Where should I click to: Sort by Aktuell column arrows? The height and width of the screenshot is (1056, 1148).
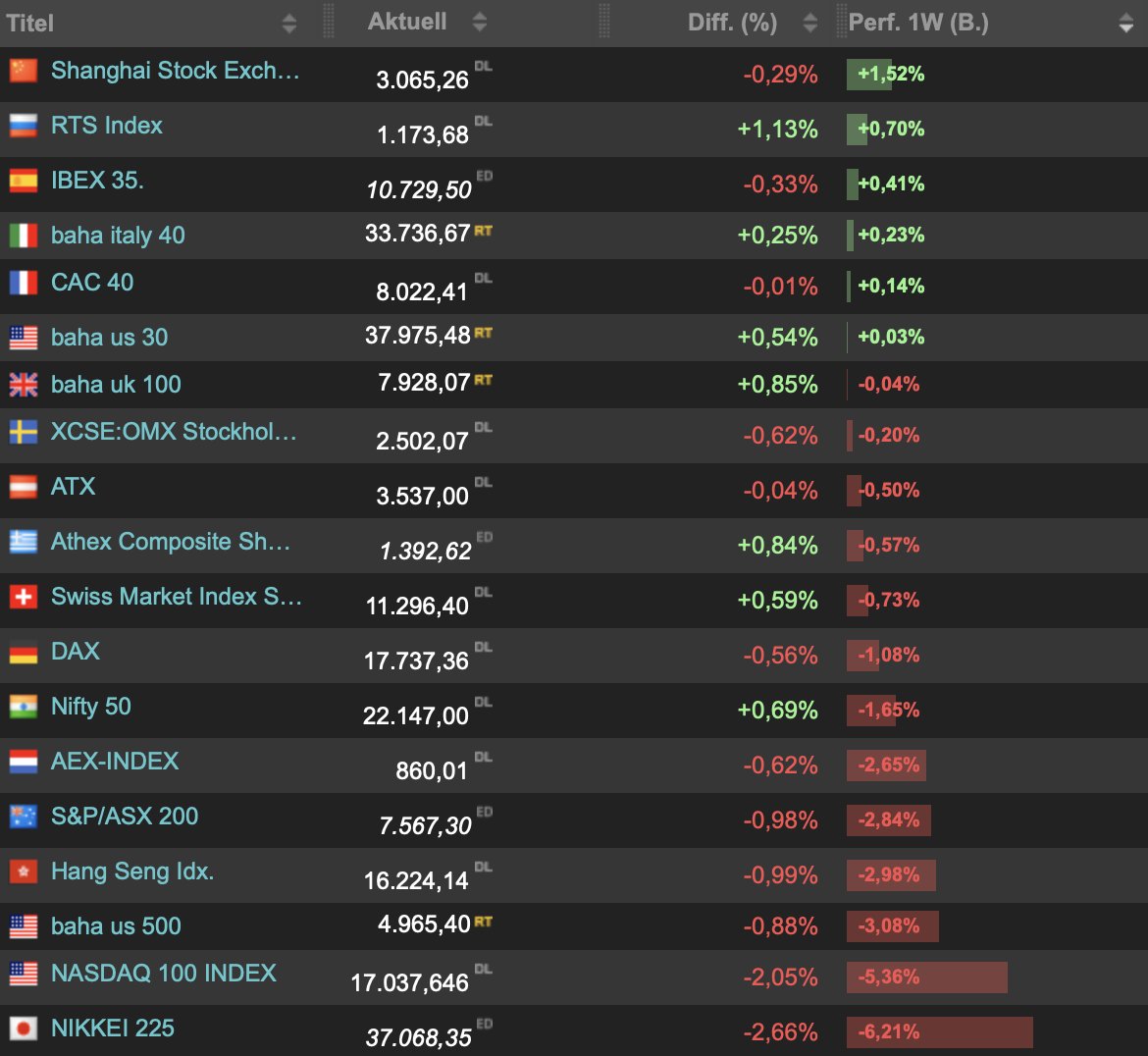[480, 22]
